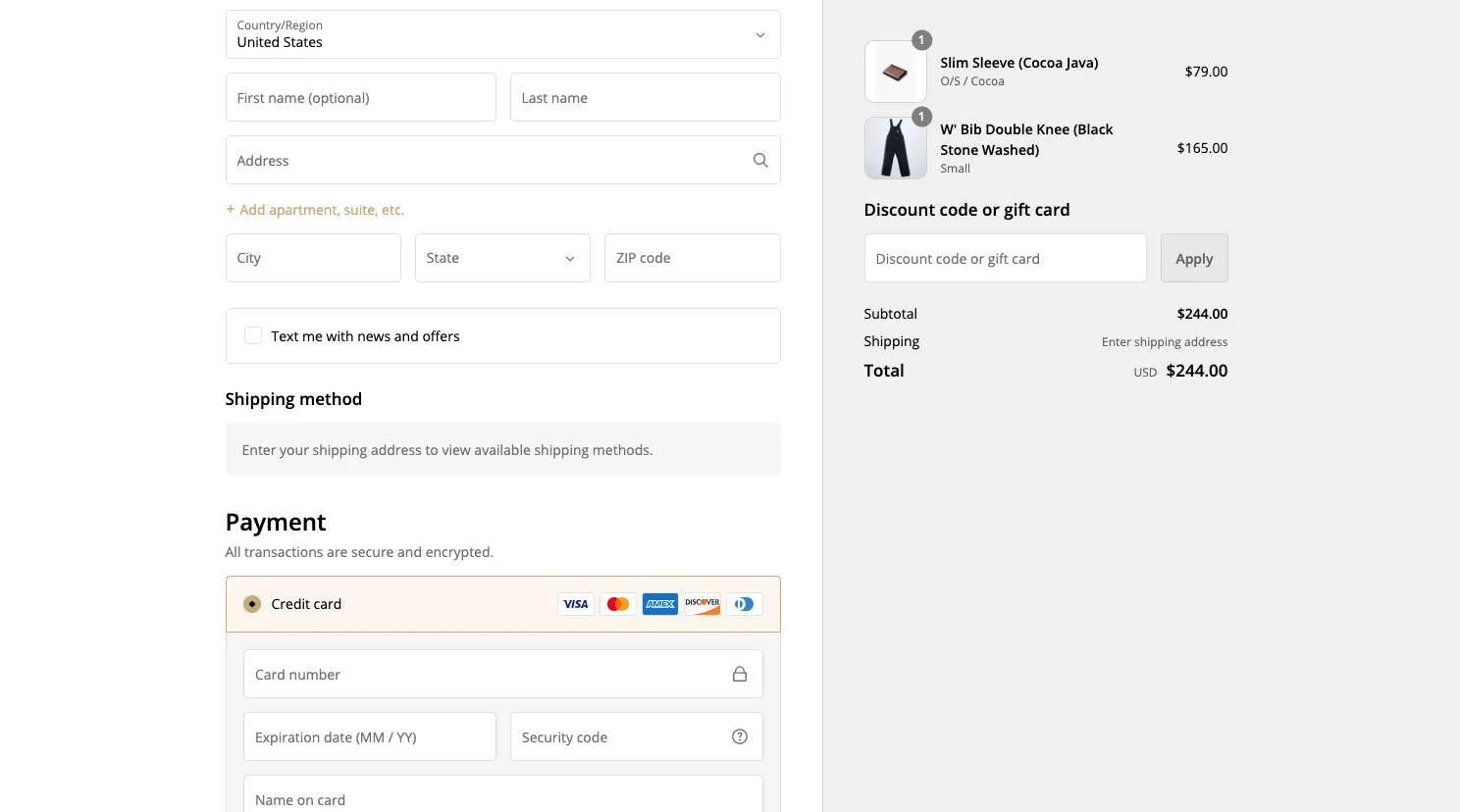Select the Credit card payment radio button
Screen dimensions: 1460x812
pyautogui.click(x=252, y=604)
